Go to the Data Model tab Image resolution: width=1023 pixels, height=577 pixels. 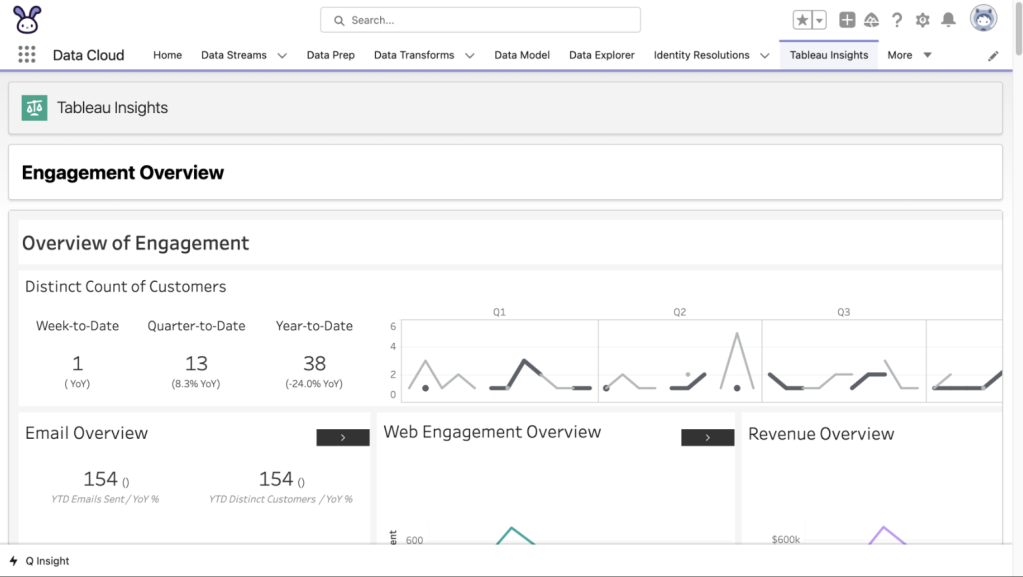click(521, 55)
